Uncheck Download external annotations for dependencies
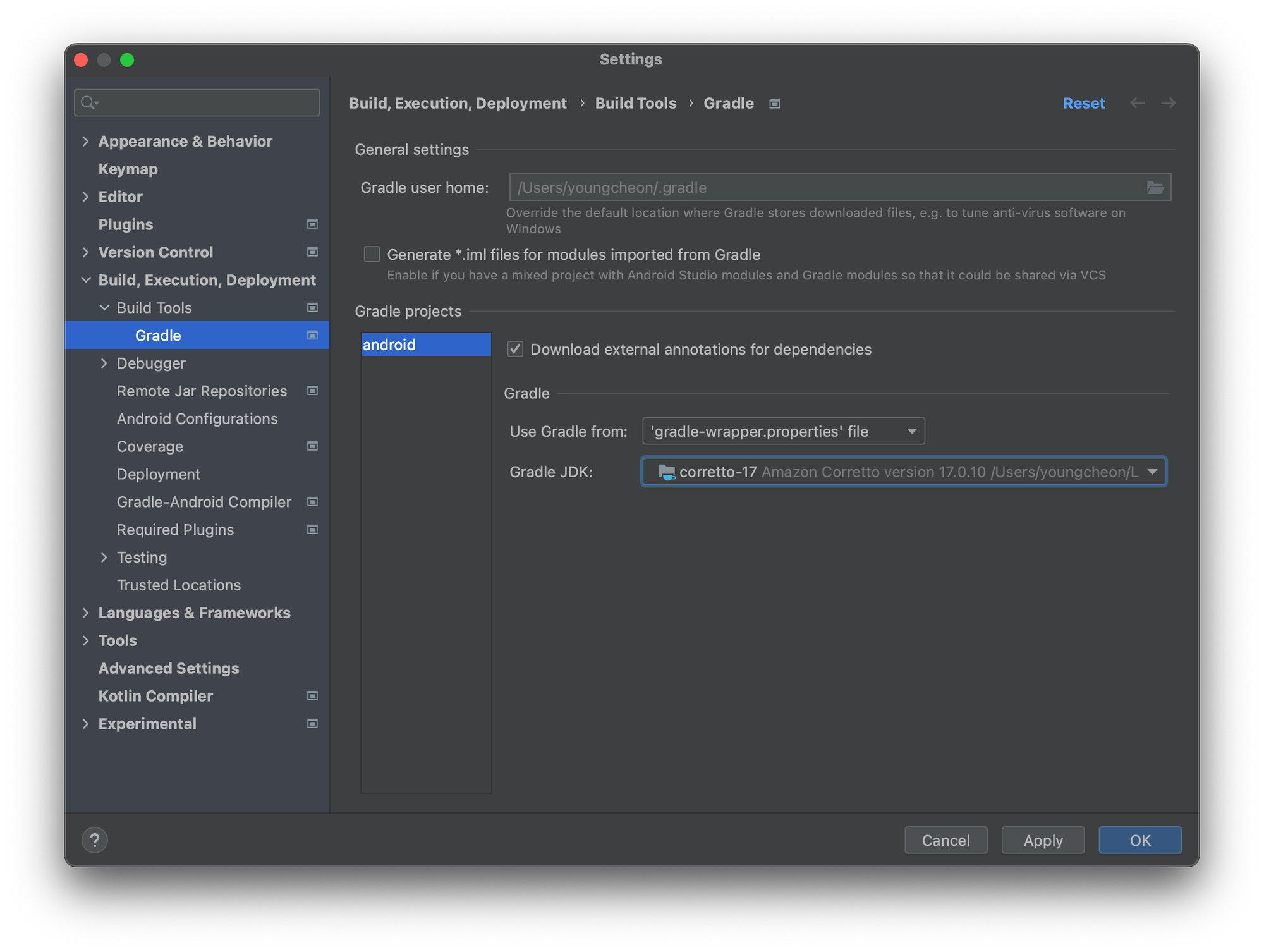1264x952 pixels. (515, 350)
